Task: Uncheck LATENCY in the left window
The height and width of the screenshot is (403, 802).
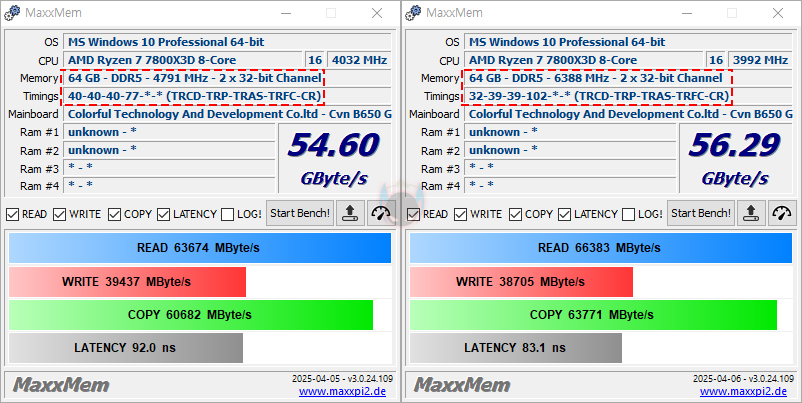Action: point(164,214)
